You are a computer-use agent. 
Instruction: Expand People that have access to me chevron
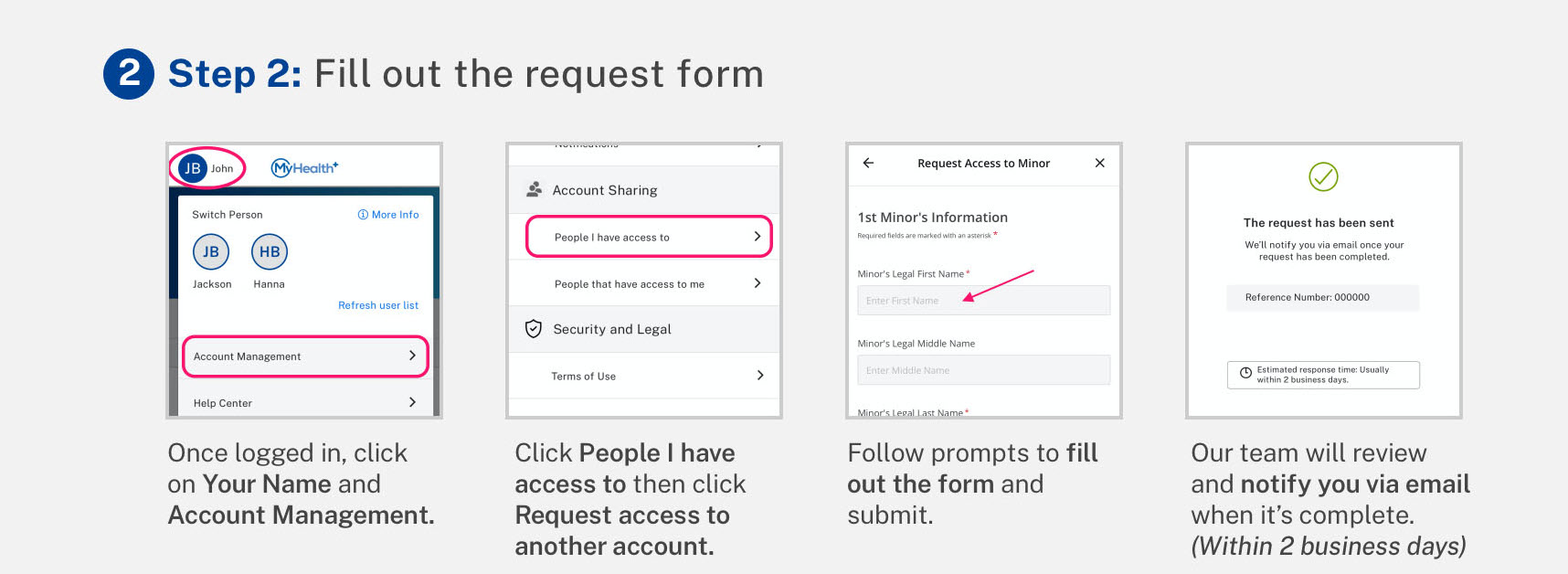(x=758, y=283)
